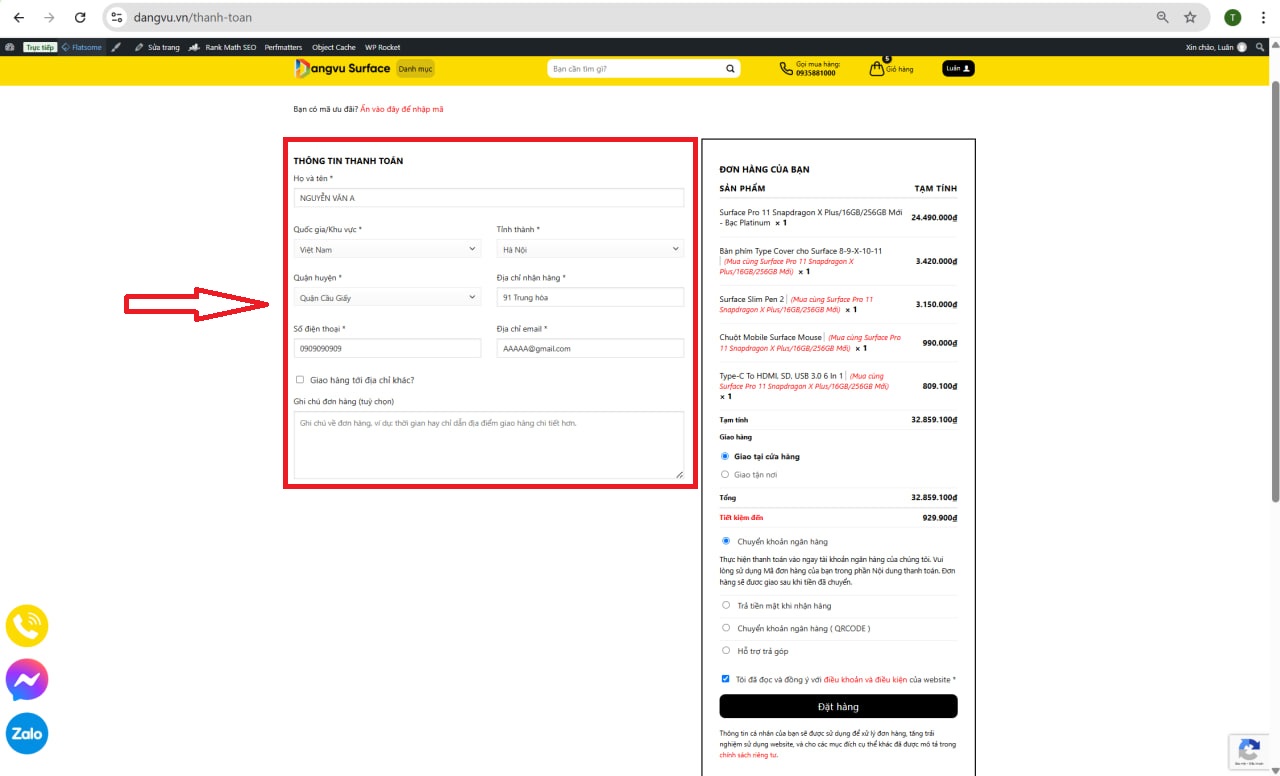Open the Object Cache admin menu
Screen dimensions: 1280x776
[x=333, y=47]
